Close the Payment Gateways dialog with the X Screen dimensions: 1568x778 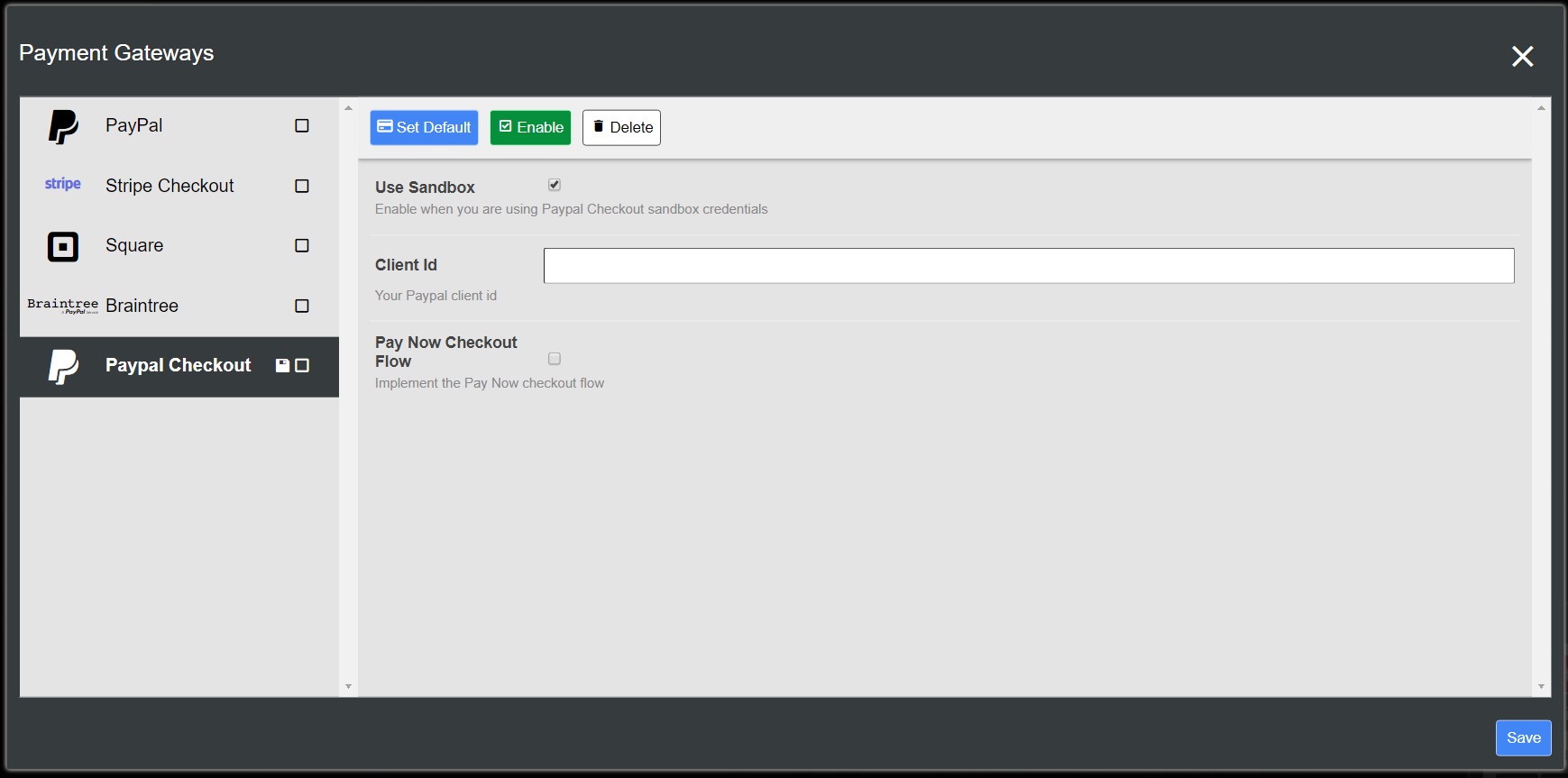[x=1522, y=57]
